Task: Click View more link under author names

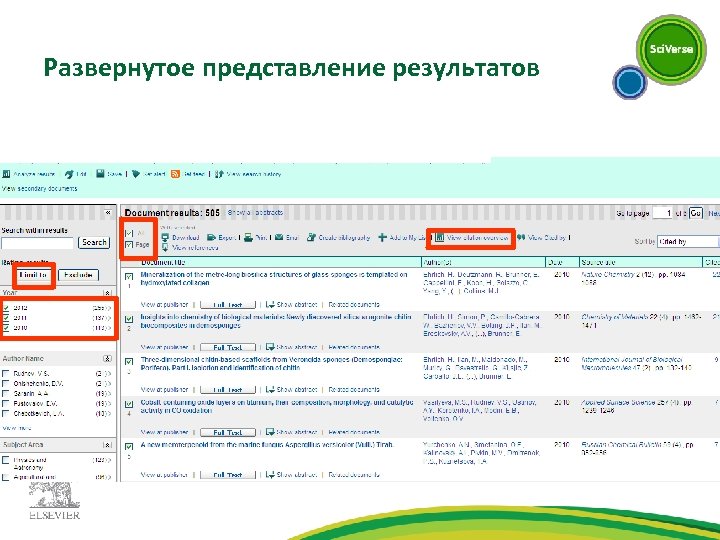Action: 17,428
